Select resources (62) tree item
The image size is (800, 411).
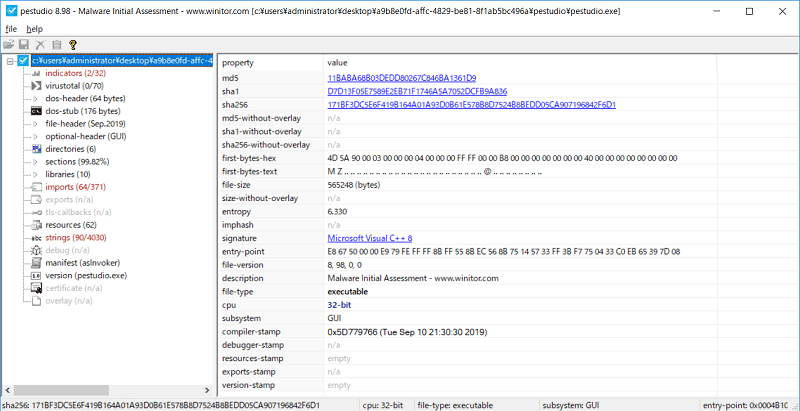point(71,225)
